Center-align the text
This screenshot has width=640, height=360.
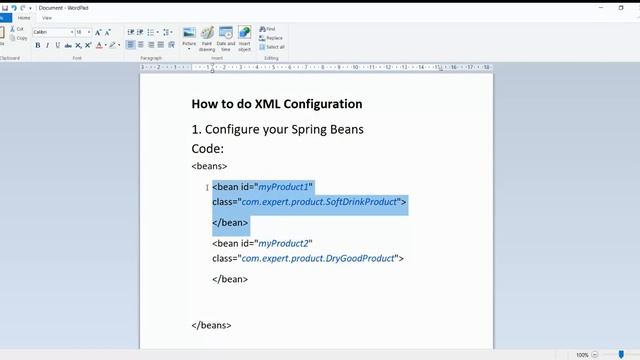point(141,44)
